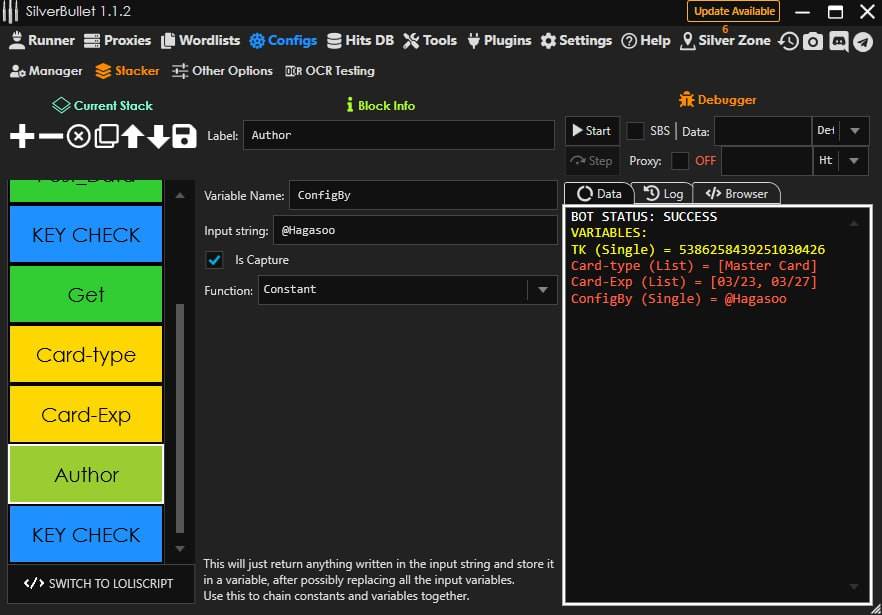The height and width of the screenshot is (615, 882).
Task: Click the plus icon to add a block
Action: point(22,136)
